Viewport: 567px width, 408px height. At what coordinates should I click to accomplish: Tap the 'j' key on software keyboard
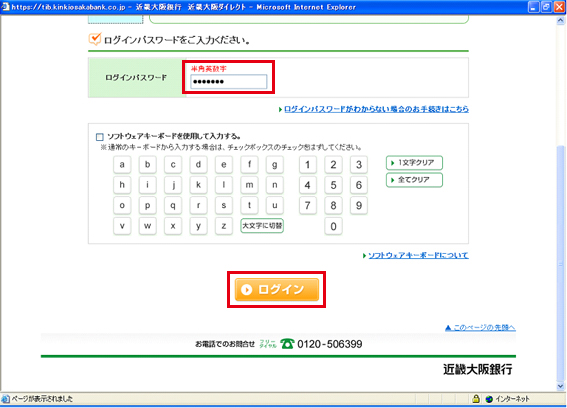[x=173, y=185]
